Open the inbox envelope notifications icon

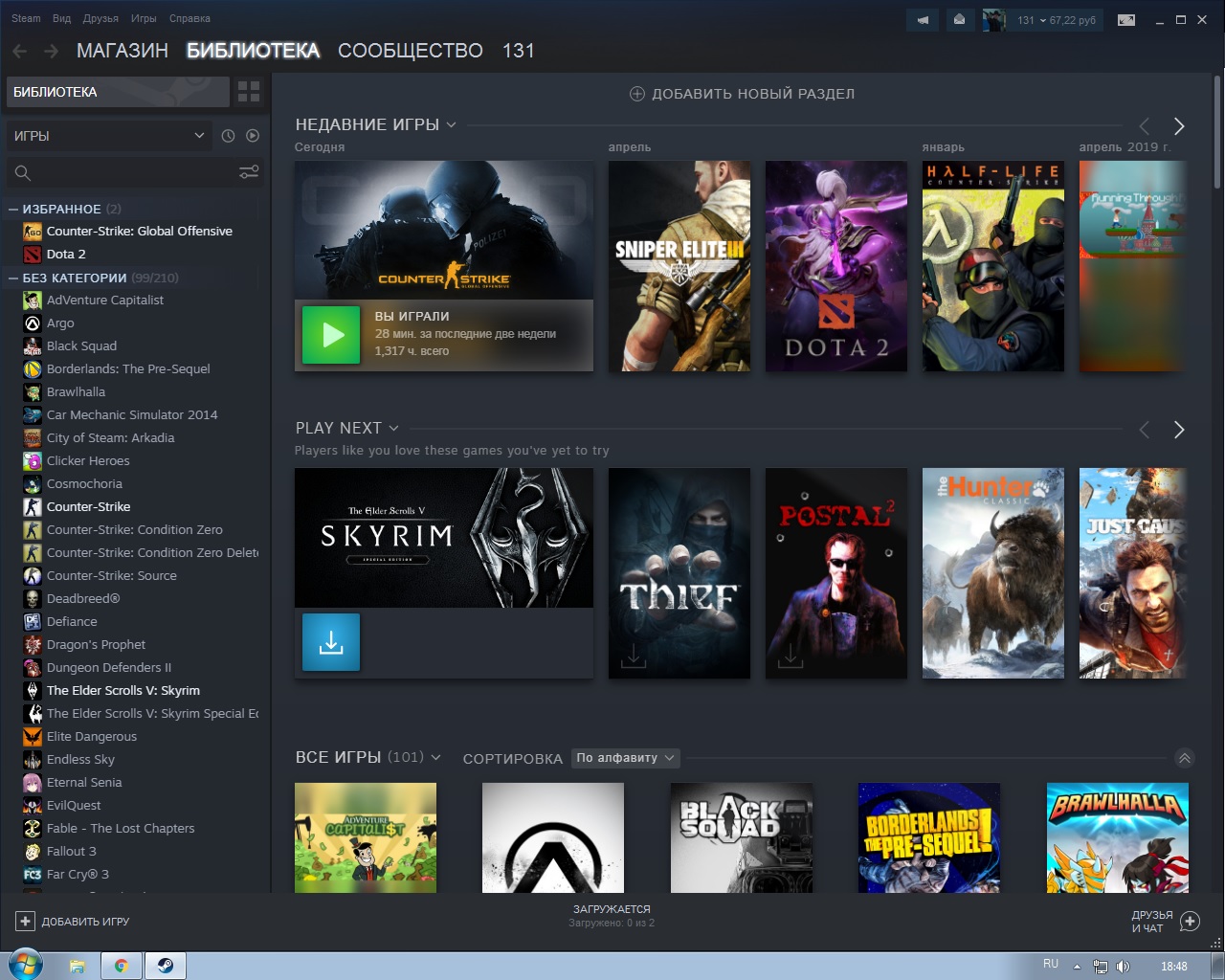tap(959, 20)
